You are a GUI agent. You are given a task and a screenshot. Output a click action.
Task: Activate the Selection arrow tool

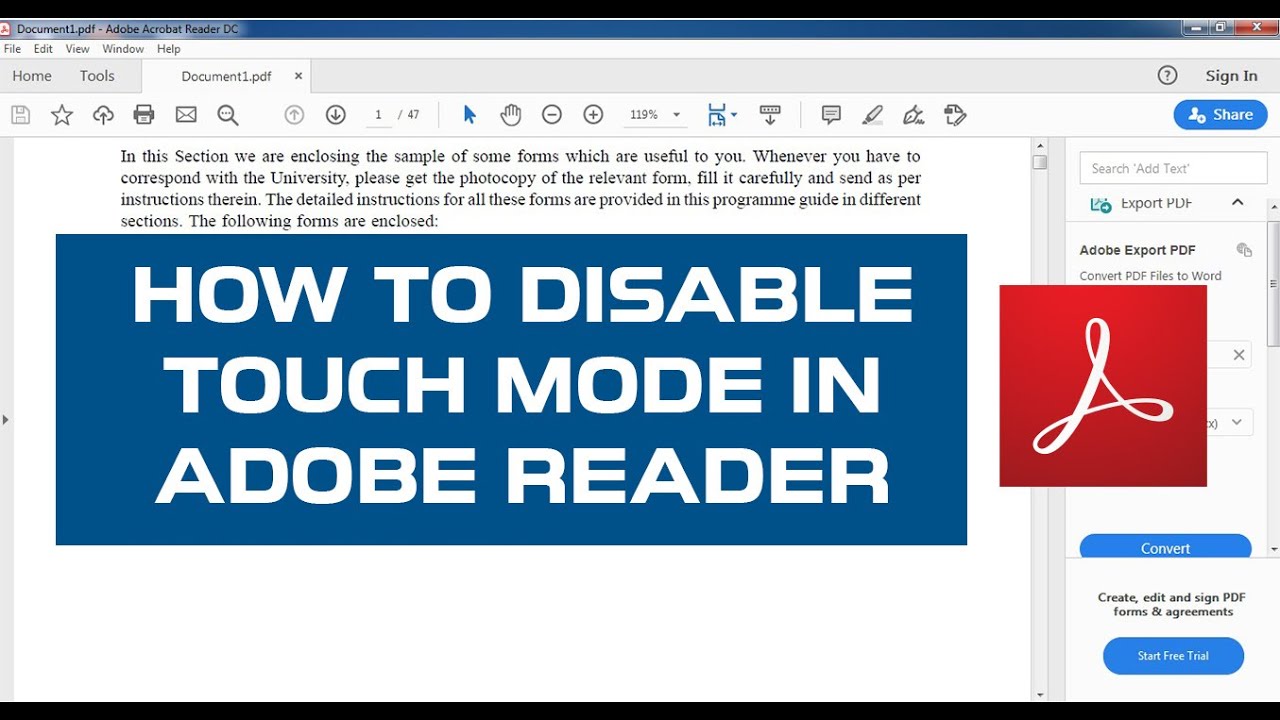coord(469,115)
